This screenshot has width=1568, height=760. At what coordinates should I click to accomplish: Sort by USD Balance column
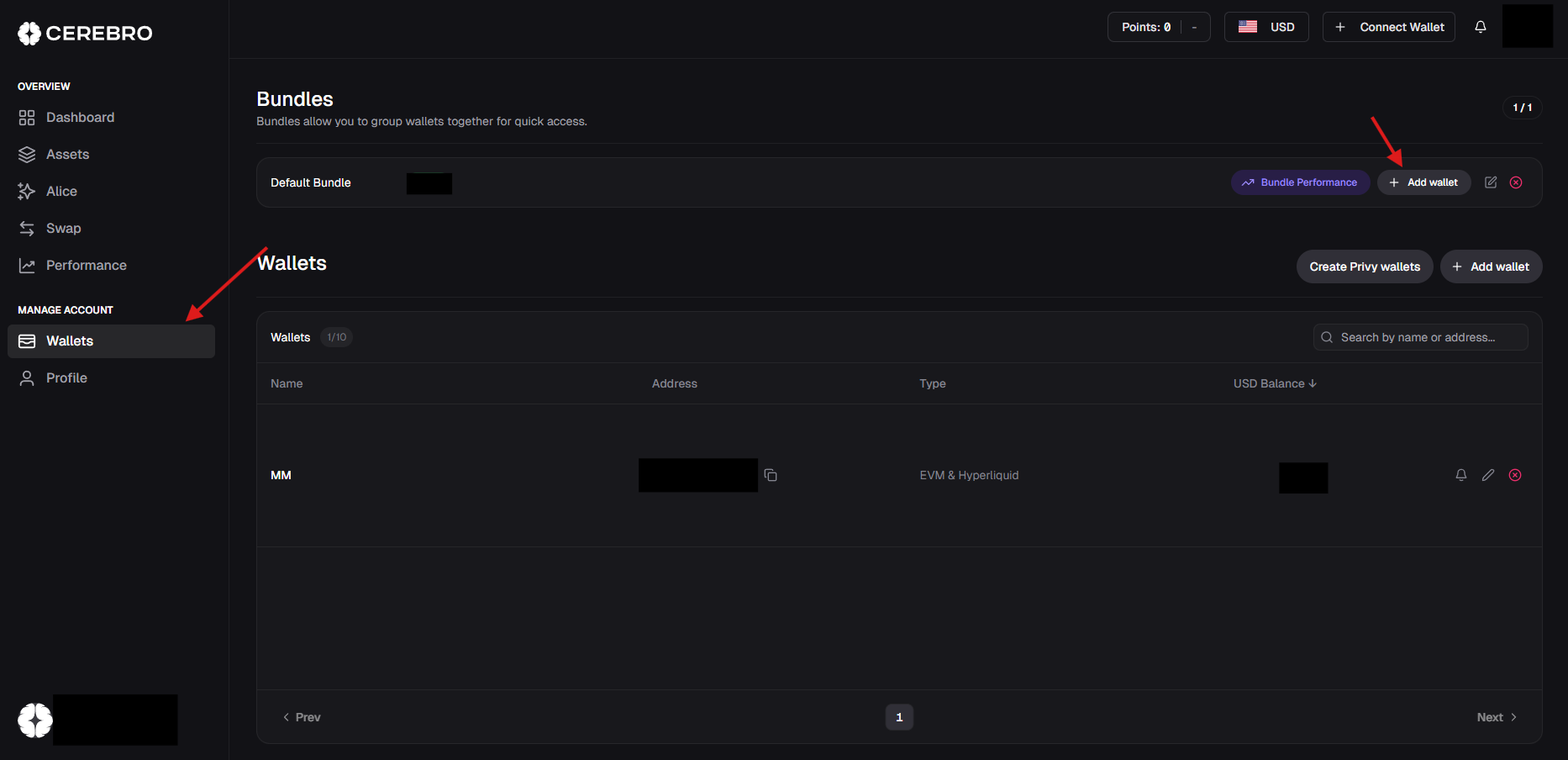click(x=1274, y=383)
